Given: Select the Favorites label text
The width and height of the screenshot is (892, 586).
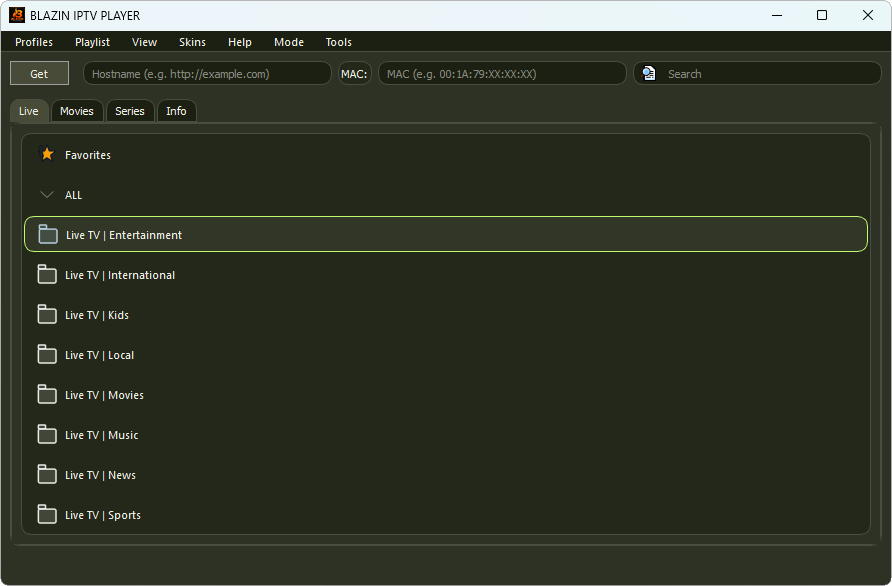Looking at the screenshot, I should [x=88, y=155].
